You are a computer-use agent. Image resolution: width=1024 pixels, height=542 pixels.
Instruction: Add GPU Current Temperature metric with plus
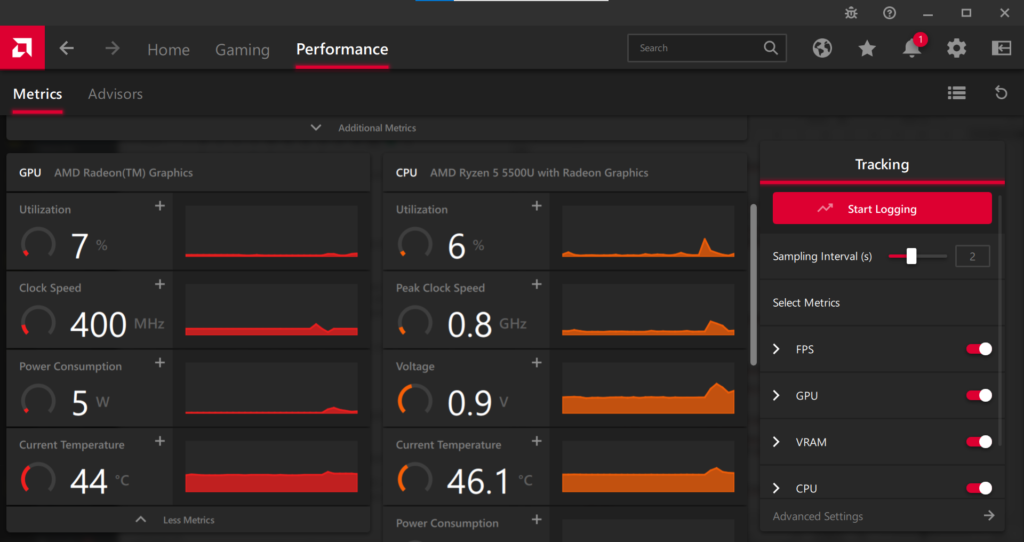pos(159,441)
